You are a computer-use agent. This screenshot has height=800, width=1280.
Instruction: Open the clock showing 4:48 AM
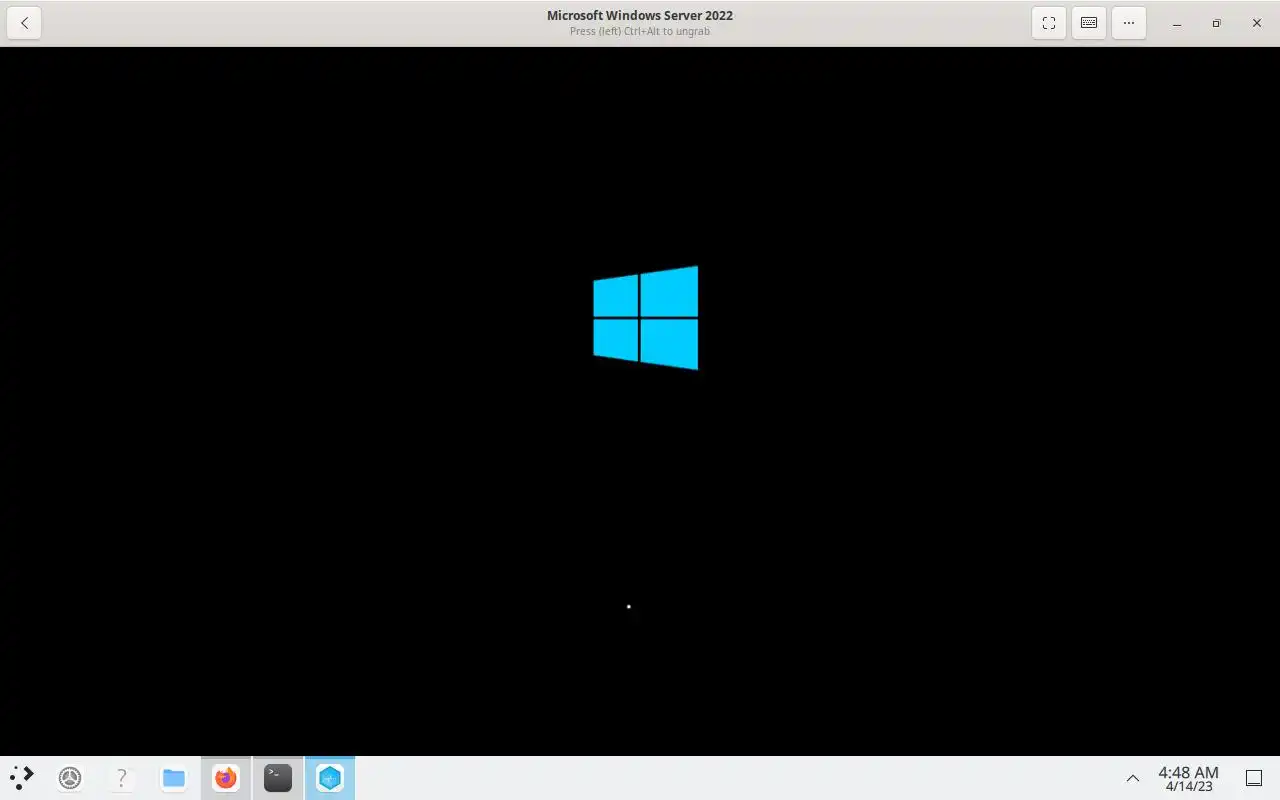point(1188,778)
